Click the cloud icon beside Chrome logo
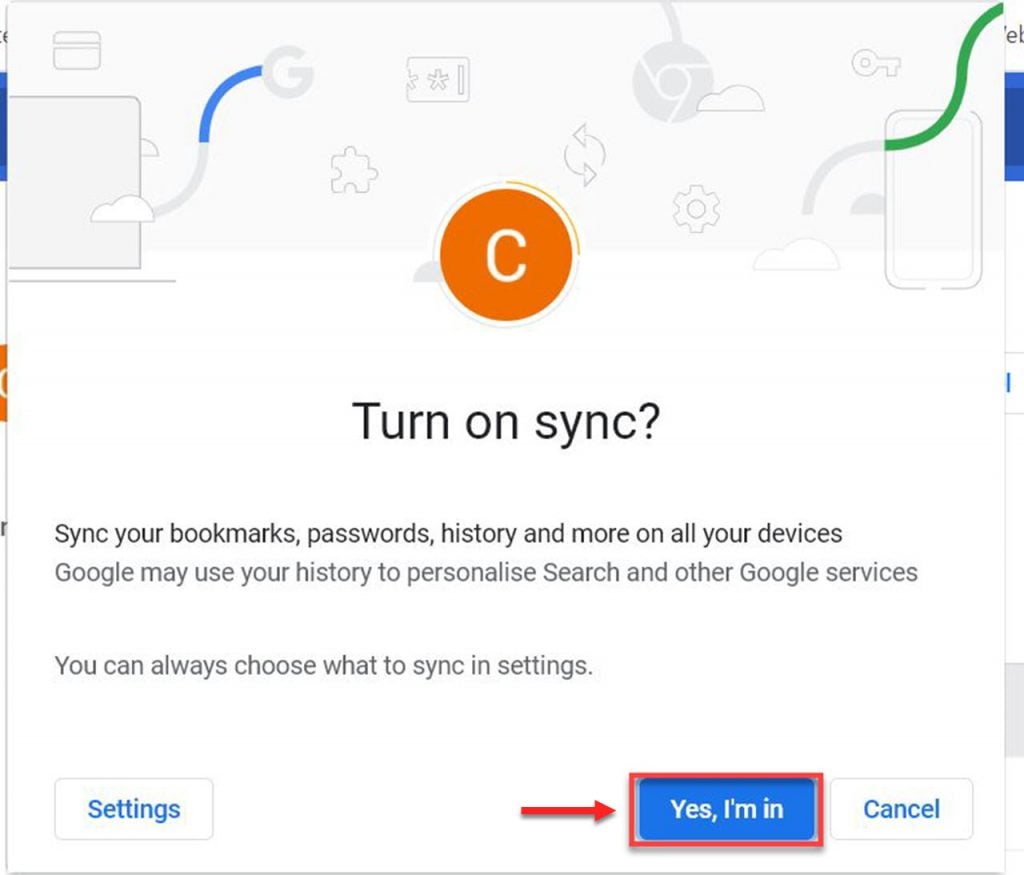Image resolution: width=1024 pixels, height=875 pixels. coord(731,99)
